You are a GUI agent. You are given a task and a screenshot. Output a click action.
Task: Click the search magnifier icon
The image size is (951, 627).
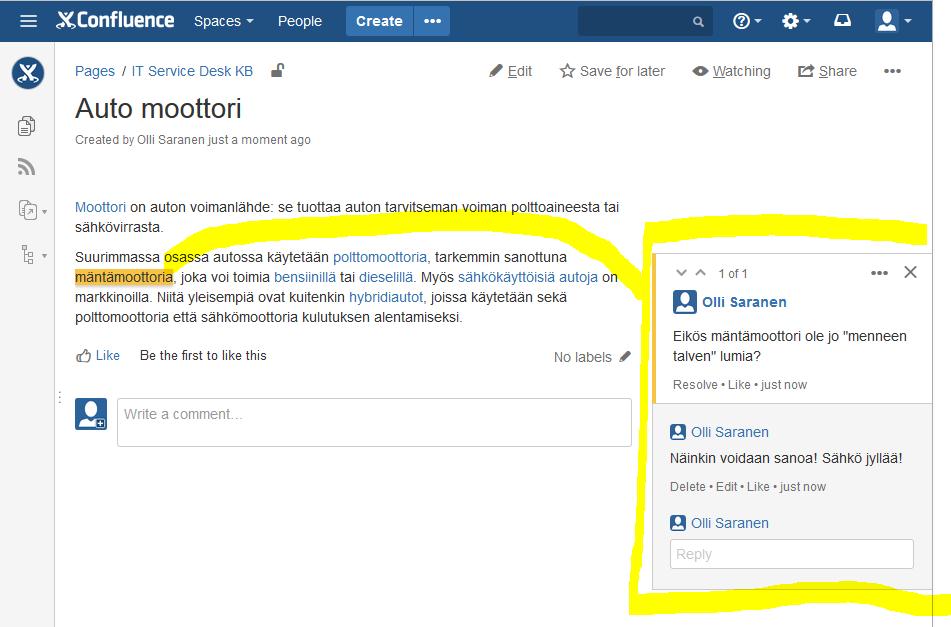pyautogui.click(x=698, y=22)
